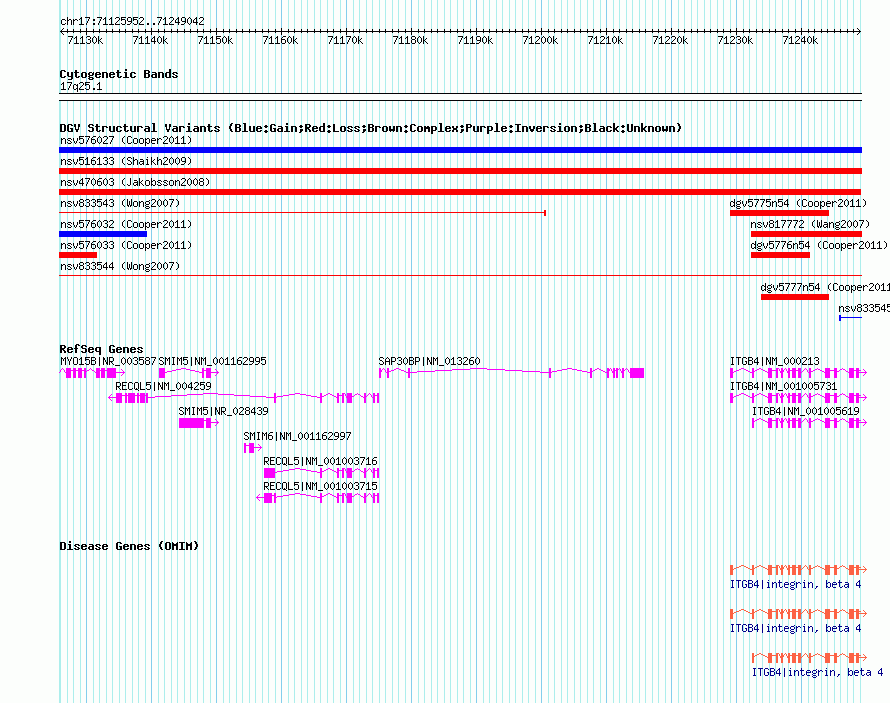890x703 pixels.
Task: Click the SMIM6|NM_001162997 gene glyph
Action: (x=253, y=448)
